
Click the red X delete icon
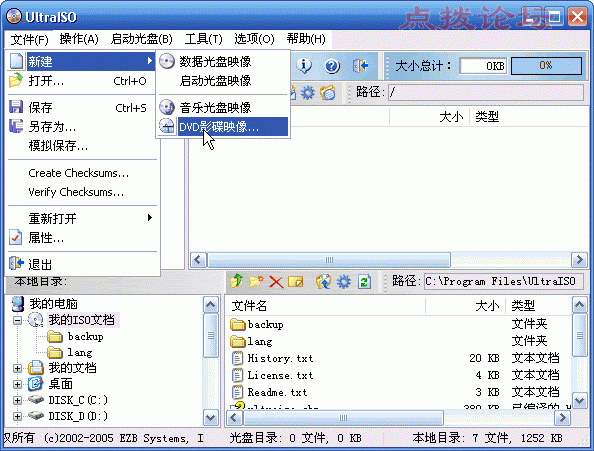coord(276,282)
